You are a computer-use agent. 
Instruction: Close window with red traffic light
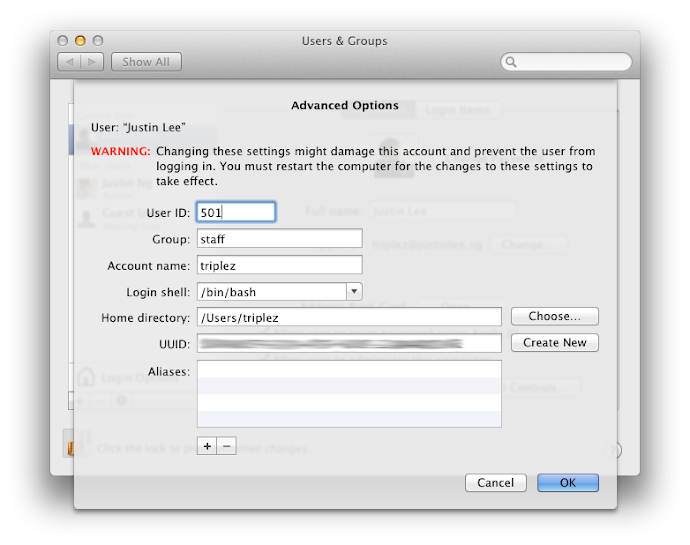pos(62,41)
